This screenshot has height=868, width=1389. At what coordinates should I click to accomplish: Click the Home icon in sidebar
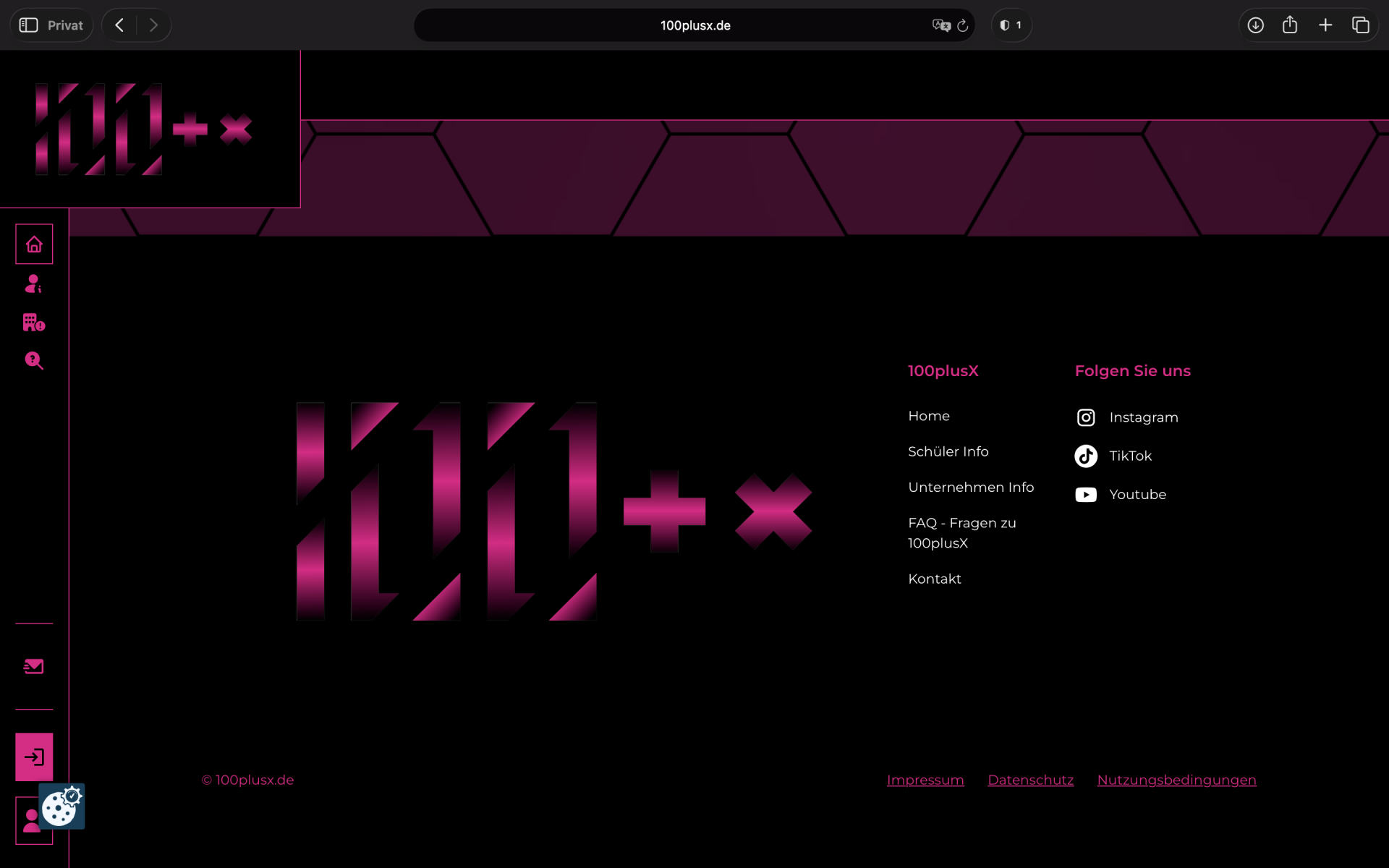point(34,244)
